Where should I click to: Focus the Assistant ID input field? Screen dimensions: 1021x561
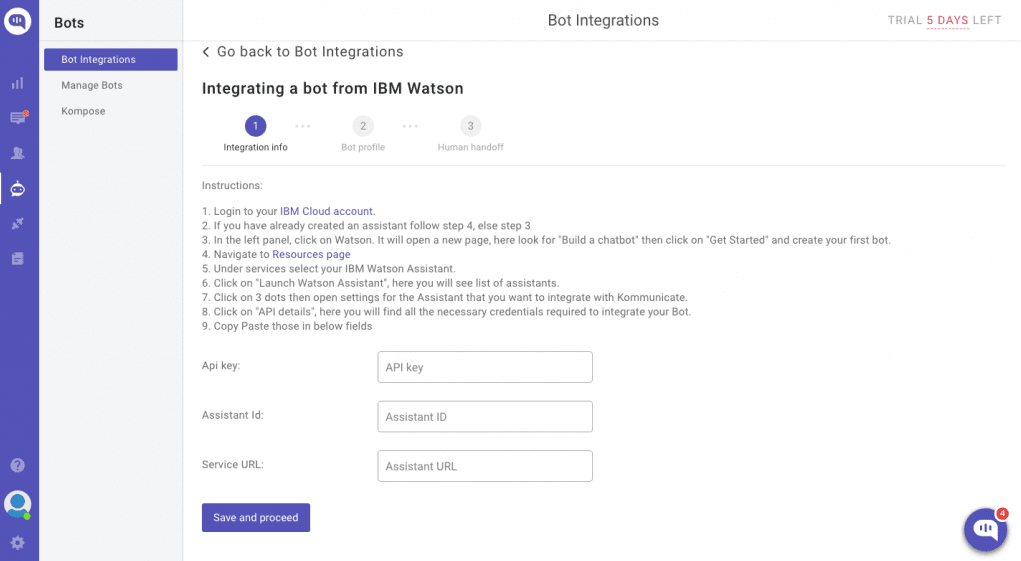point(485,417)
